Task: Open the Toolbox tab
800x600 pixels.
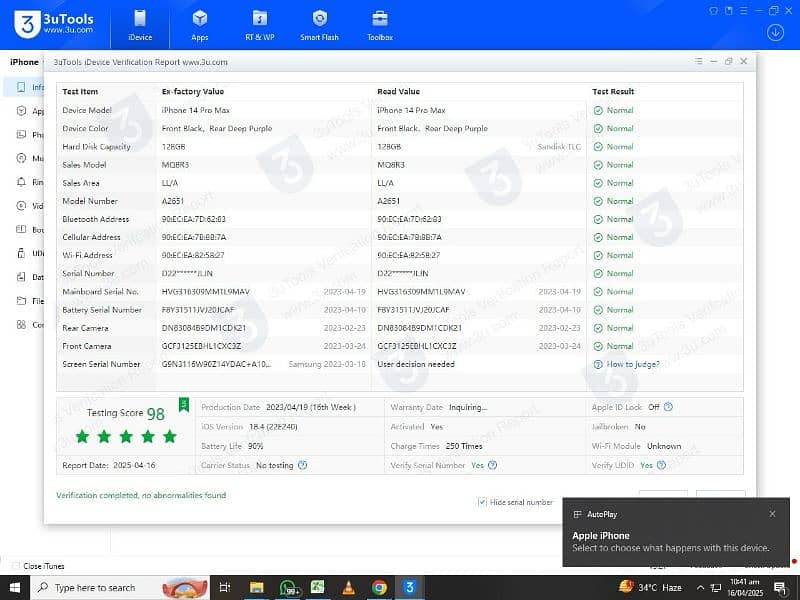Action: tap(380, 24)
